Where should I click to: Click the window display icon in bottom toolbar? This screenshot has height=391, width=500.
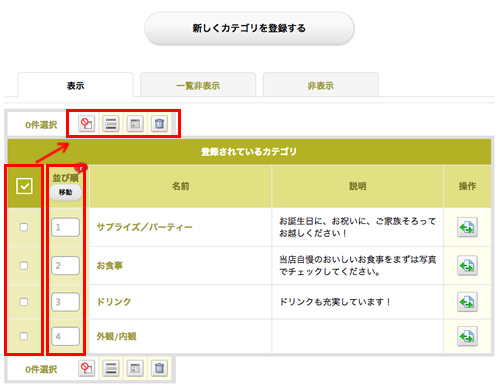pos(135,368)
